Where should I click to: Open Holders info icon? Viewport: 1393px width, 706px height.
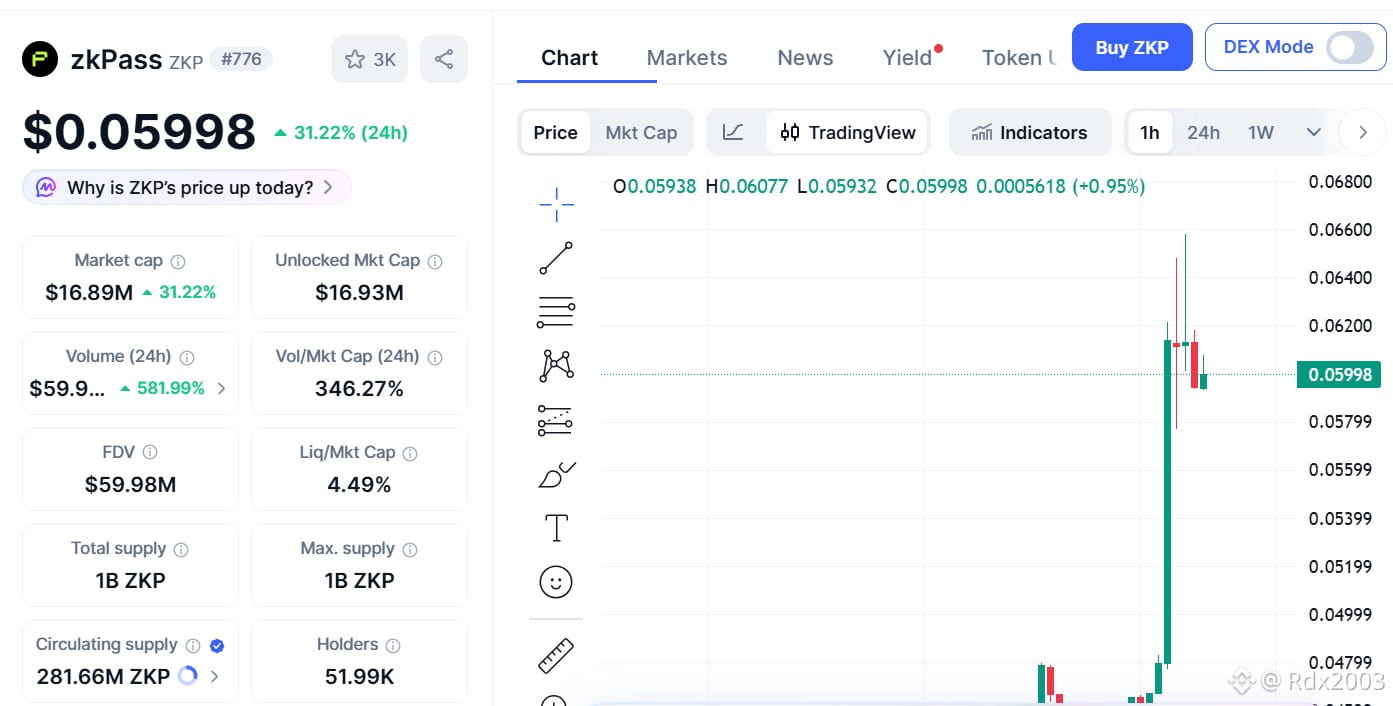393,646
